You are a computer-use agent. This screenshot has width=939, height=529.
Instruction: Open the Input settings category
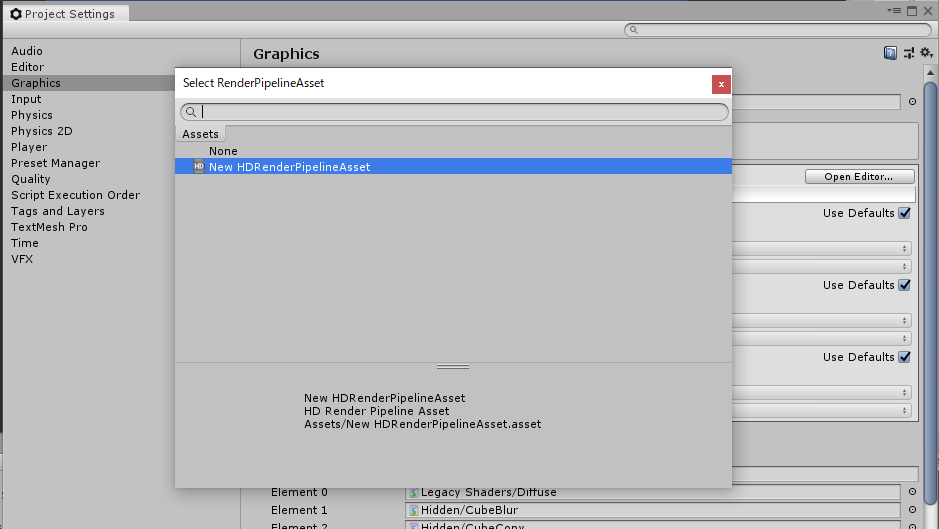26,99
